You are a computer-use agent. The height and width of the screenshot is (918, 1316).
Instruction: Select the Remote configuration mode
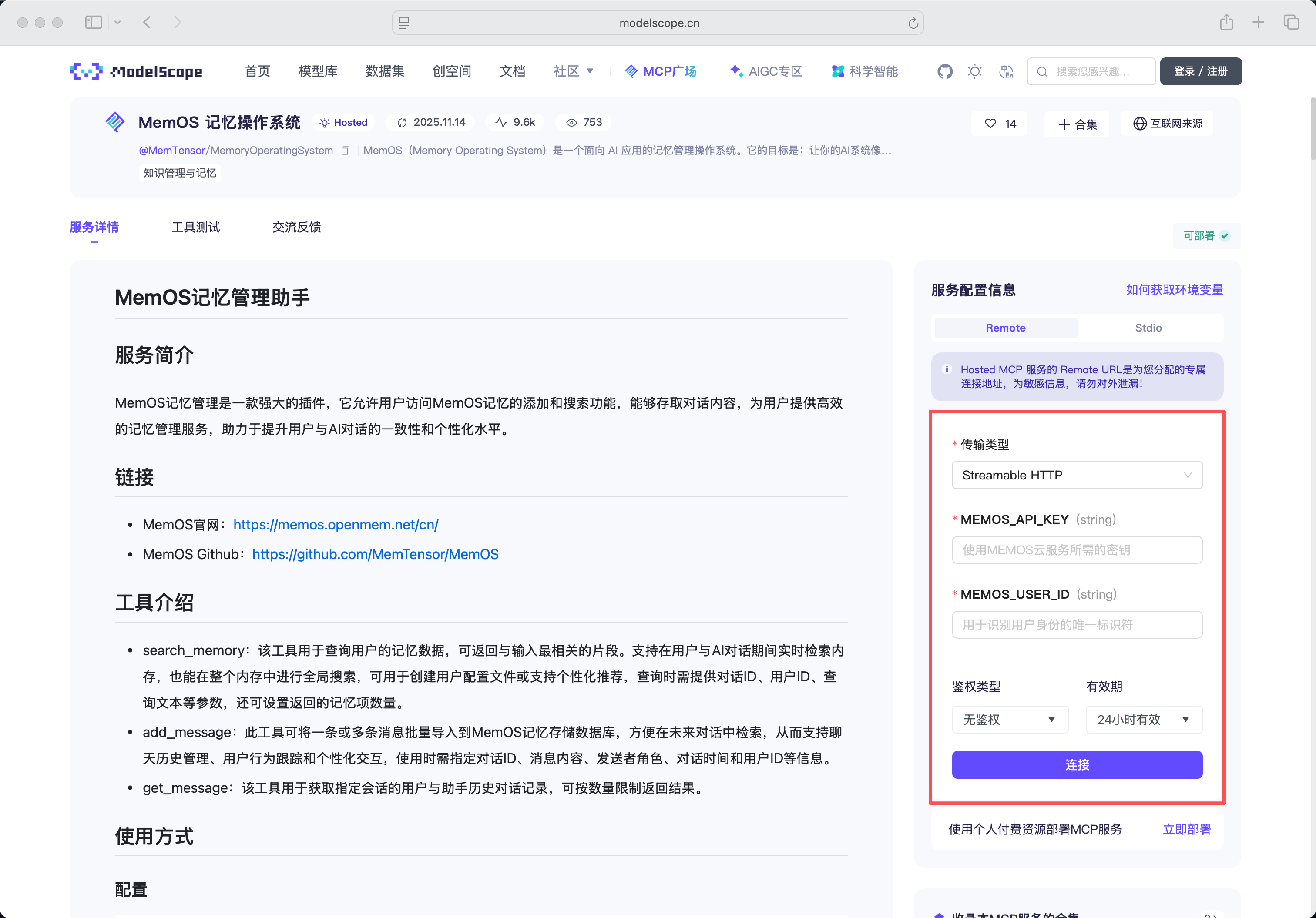click(1005, 328)
